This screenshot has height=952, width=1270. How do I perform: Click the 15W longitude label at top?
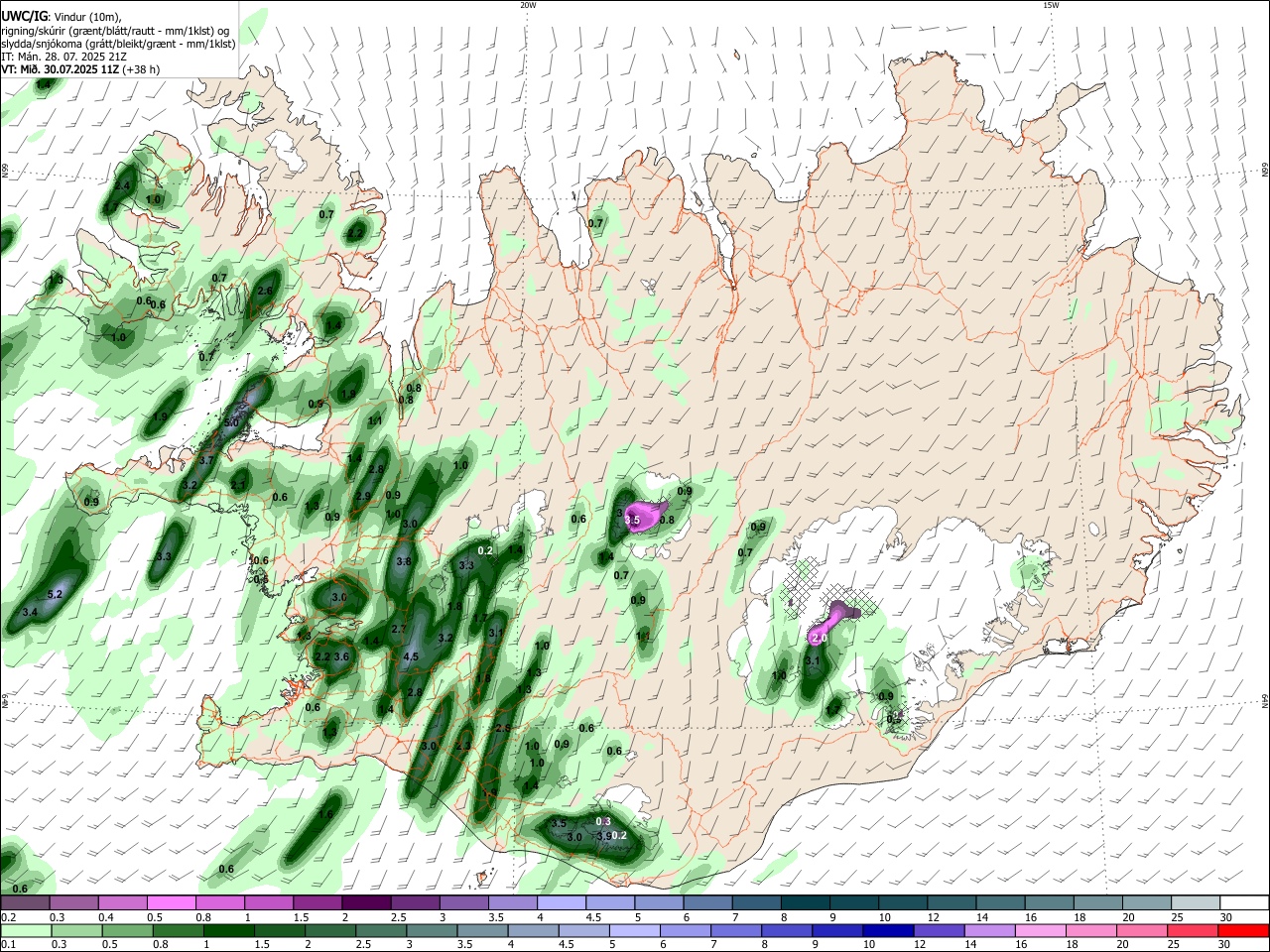tap(1051, 5)
